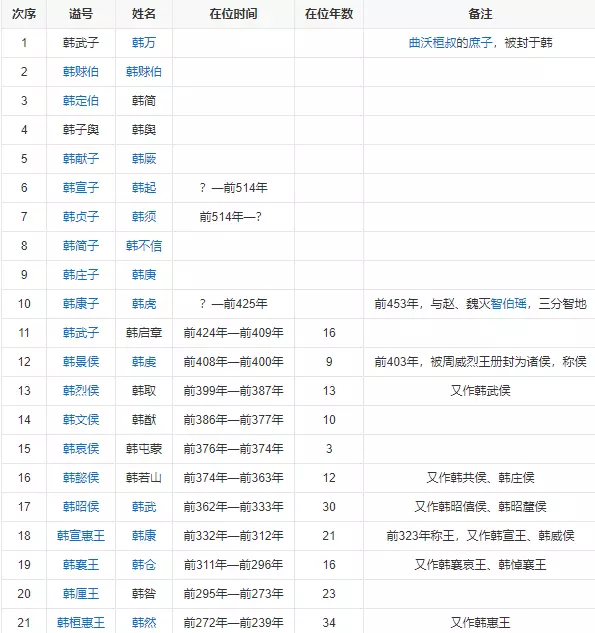This screenshot has height=633, width=595.
Task: Open the 韩襄王 link
Action: click(x=81, y=565)
